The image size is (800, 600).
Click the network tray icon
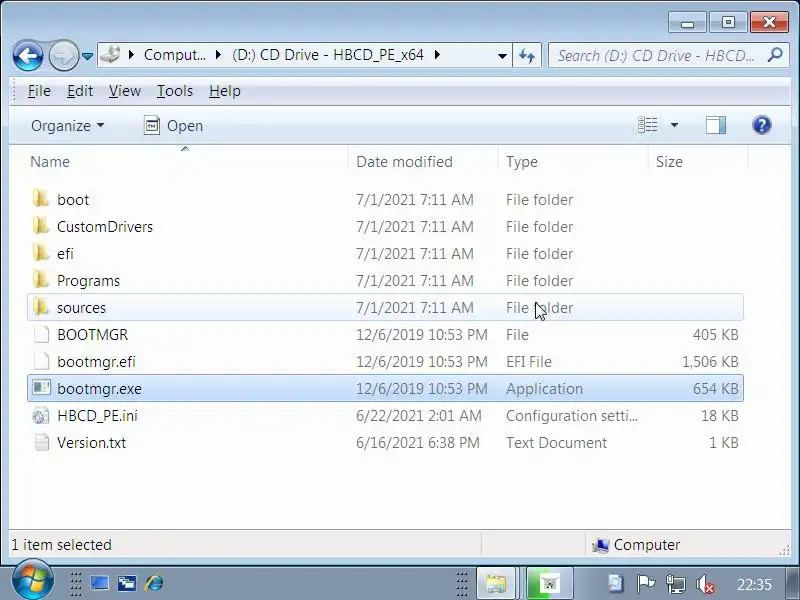tap(676, 584)
